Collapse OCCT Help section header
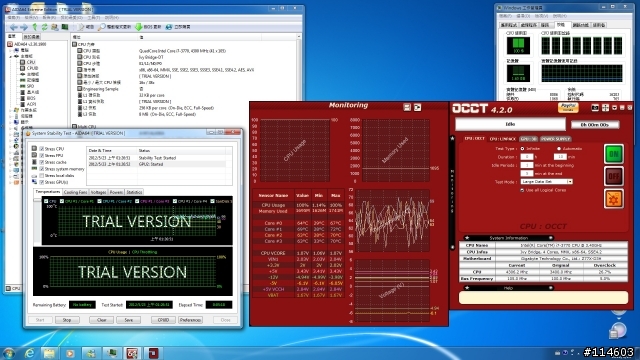Screen dimensions: 640x360 pyautogui.click(x=509, y=288)
